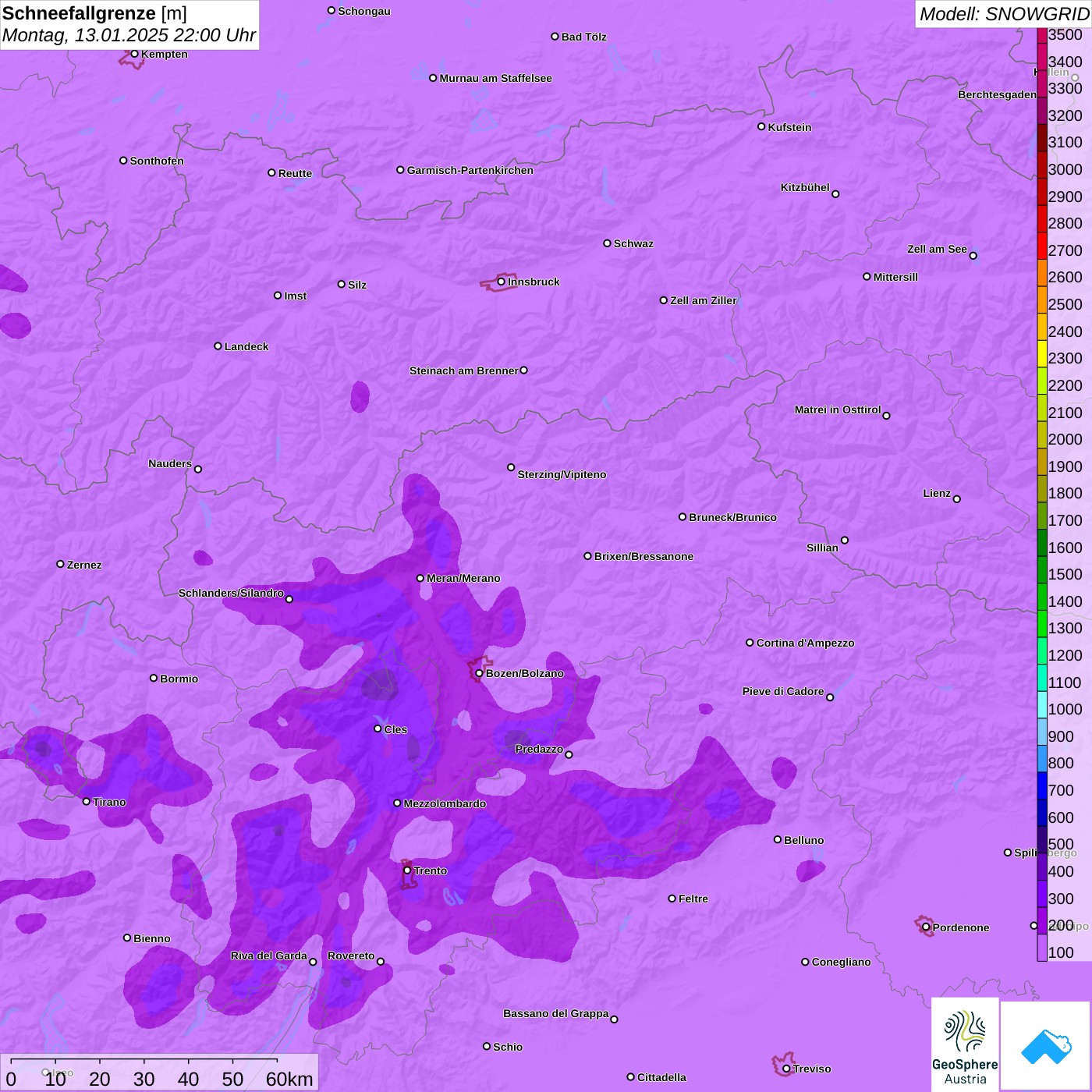Viewport: 1092px width, 1092px height.
Task: Click the GeoSphere Austria logo
Action: click(965, 1044)
